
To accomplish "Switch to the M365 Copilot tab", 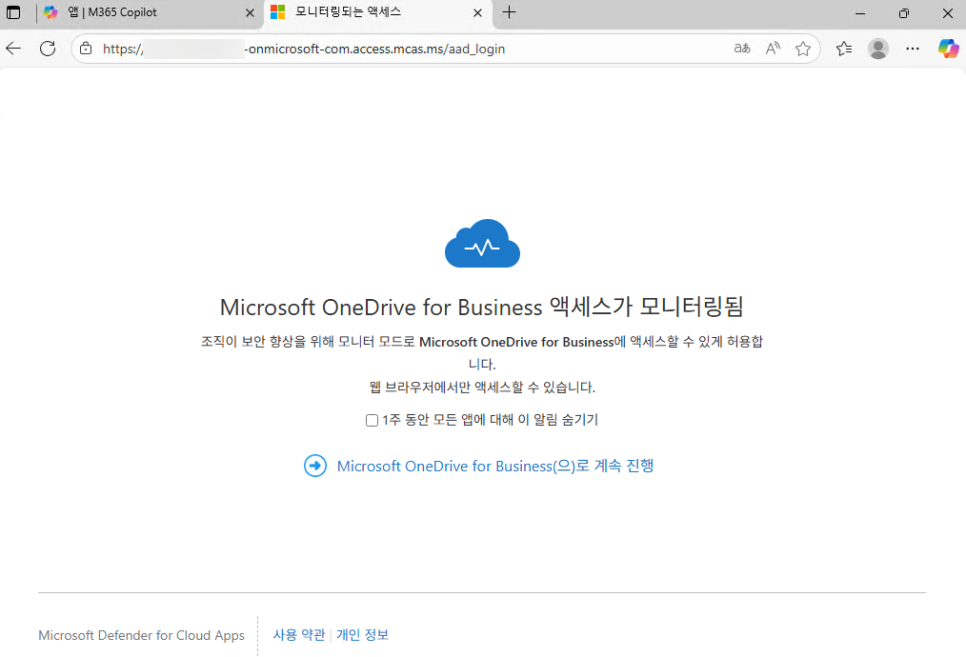I will coord(148,12).
